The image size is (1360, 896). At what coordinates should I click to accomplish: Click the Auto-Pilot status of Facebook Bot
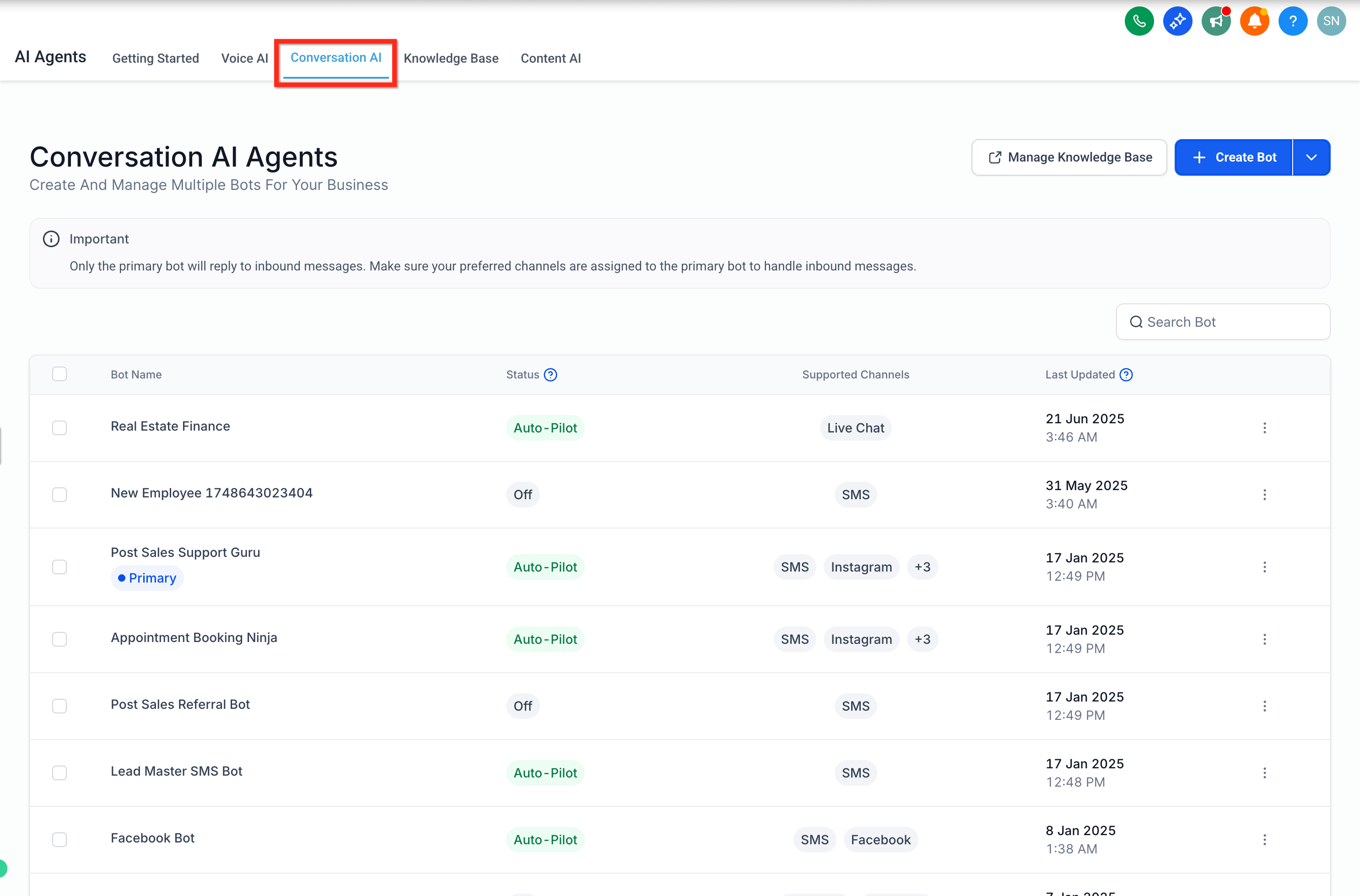point(545,840)
